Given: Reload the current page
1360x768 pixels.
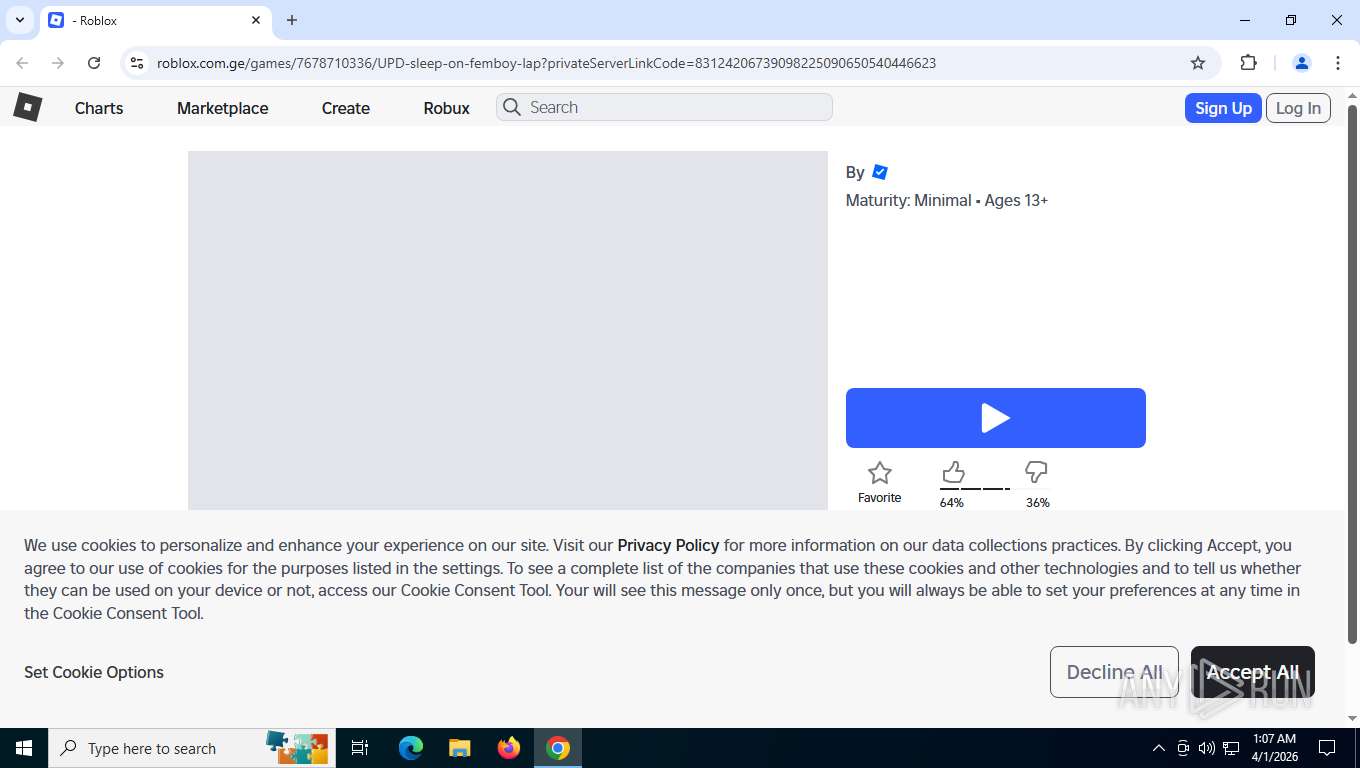Looking at the screenshot, I should click(x=94, y=63).
